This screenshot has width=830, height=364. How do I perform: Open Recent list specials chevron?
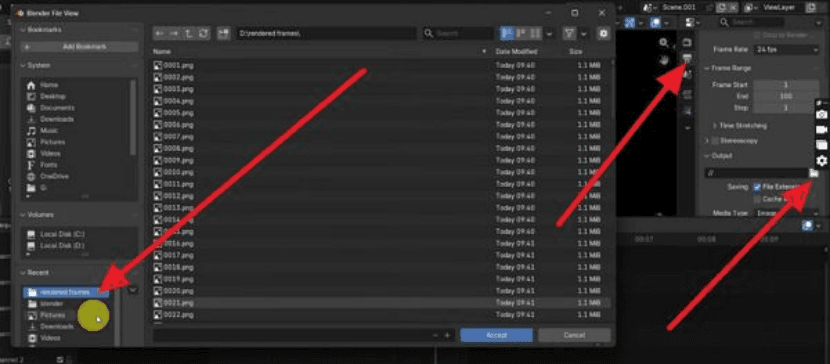132,290
